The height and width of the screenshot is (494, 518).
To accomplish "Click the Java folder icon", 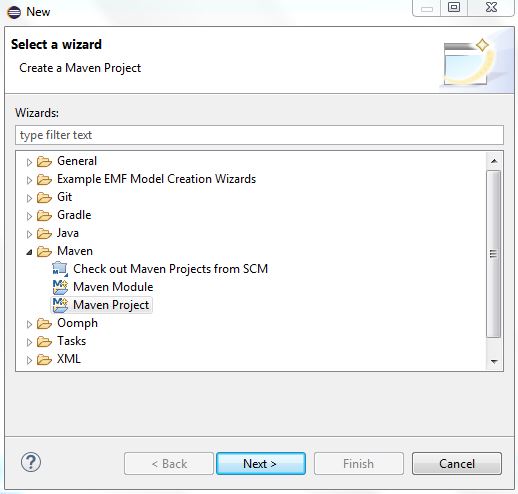I will click(x=44, y=233).
